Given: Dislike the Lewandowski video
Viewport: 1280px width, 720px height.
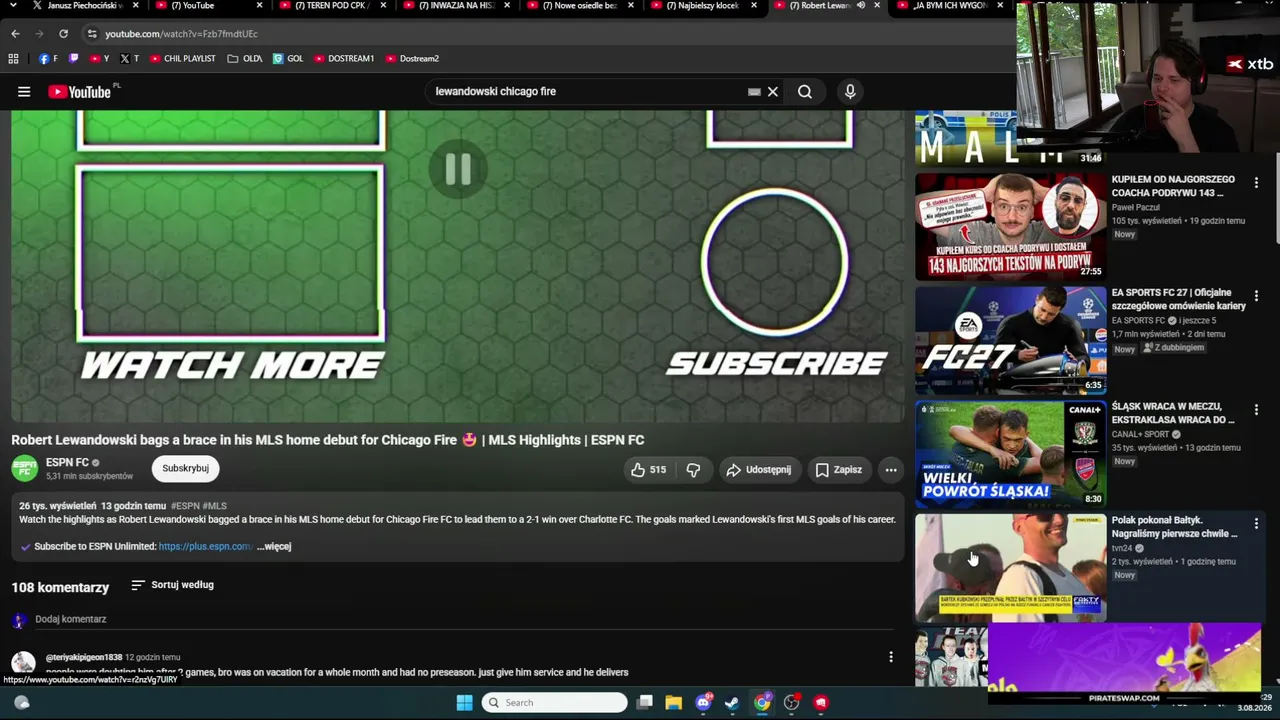Looking at the screenshot, I should tap(693, 470).
